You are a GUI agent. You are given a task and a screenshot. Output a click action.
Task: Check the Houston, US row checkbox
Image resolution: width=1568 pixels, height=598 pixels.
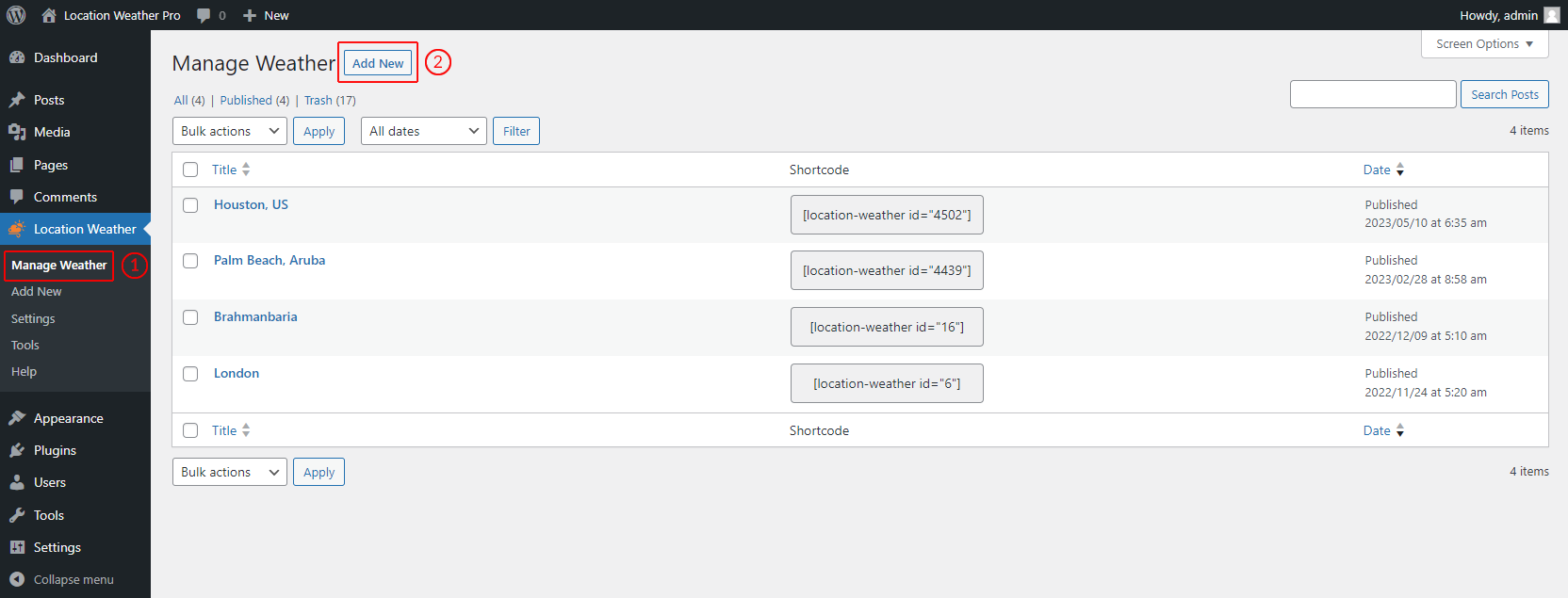click(x=190, y=205)
